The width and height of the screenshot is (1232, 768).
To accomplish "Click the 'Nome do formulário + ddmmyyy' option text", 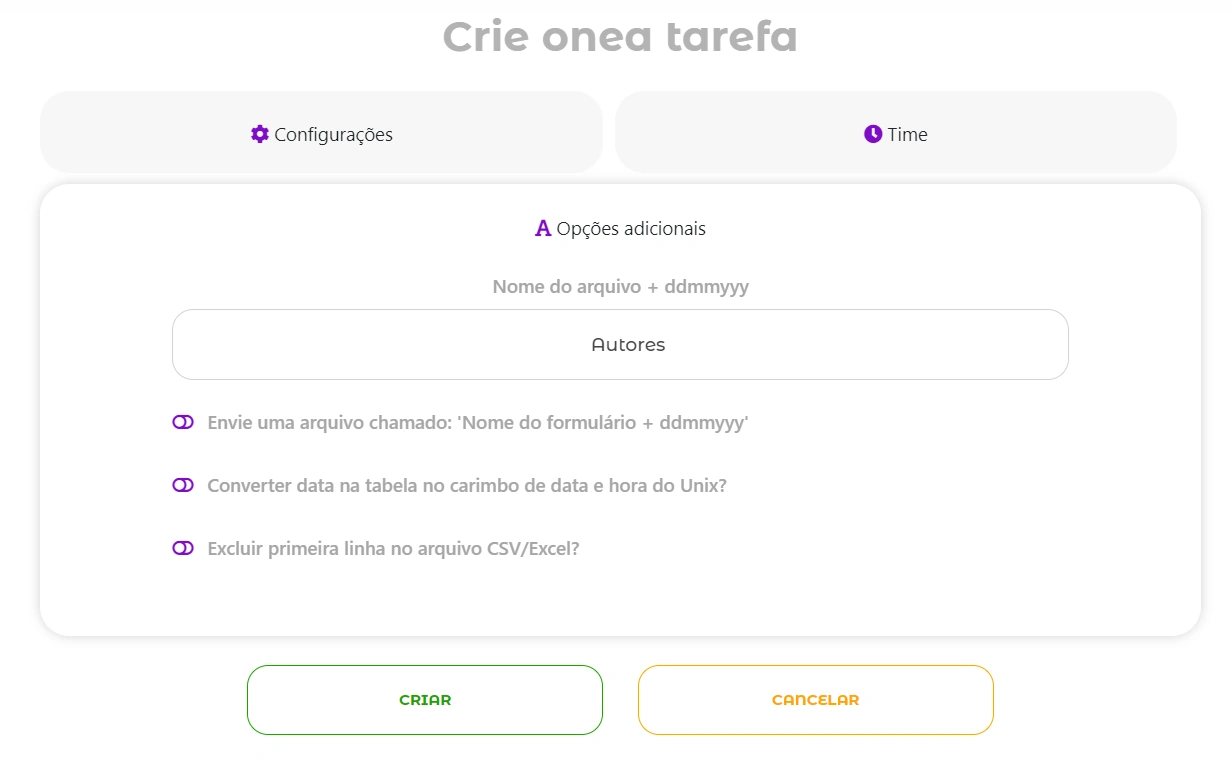I will tap(603, 423).
